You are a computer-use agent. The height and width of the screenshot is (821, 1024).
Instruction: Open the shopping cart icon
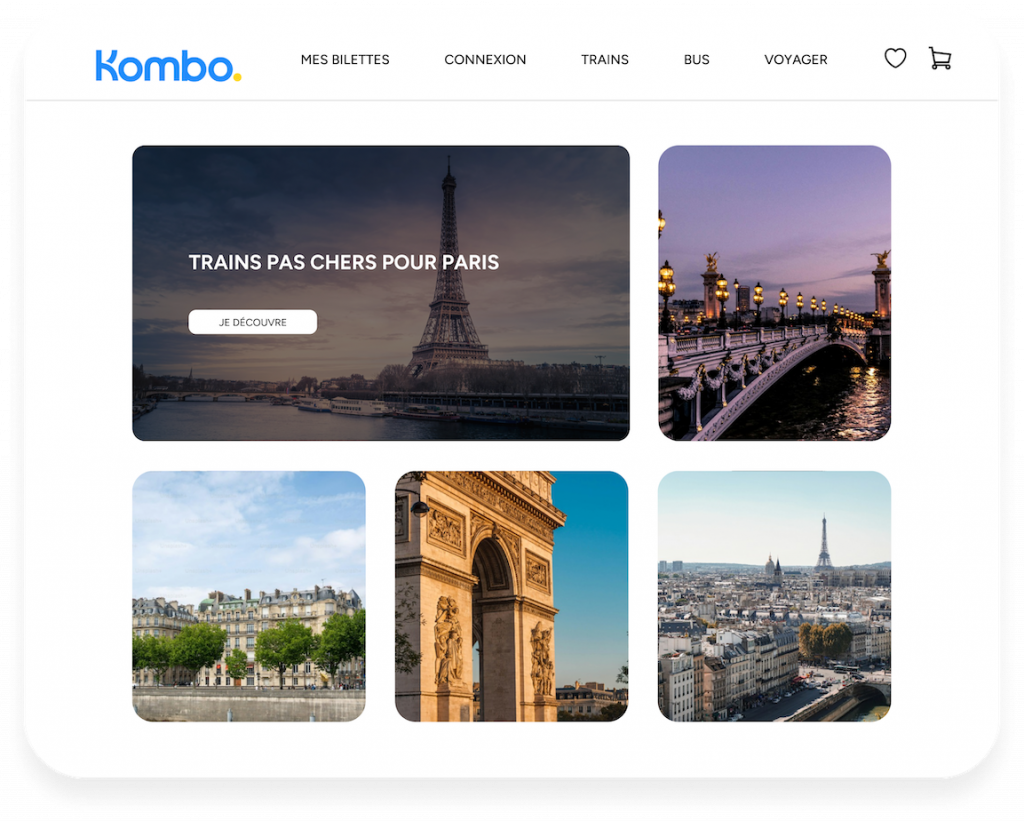pos(940,58)
